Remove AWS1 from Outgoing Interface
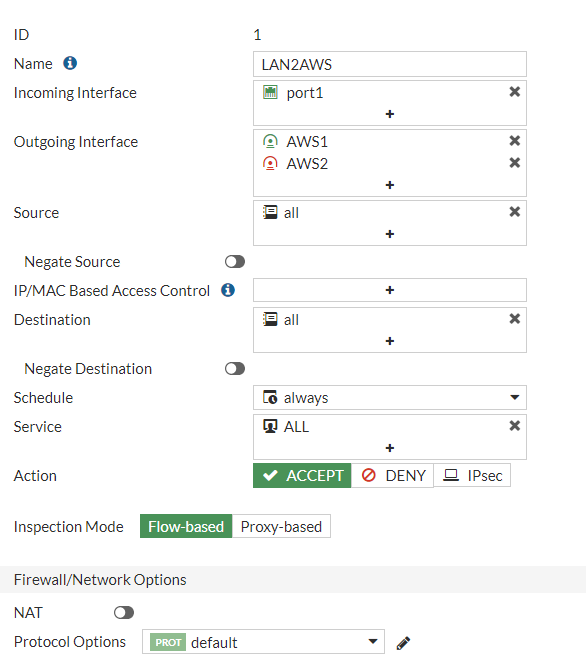This screenshot has width=586, height=672. coord(514,141)
